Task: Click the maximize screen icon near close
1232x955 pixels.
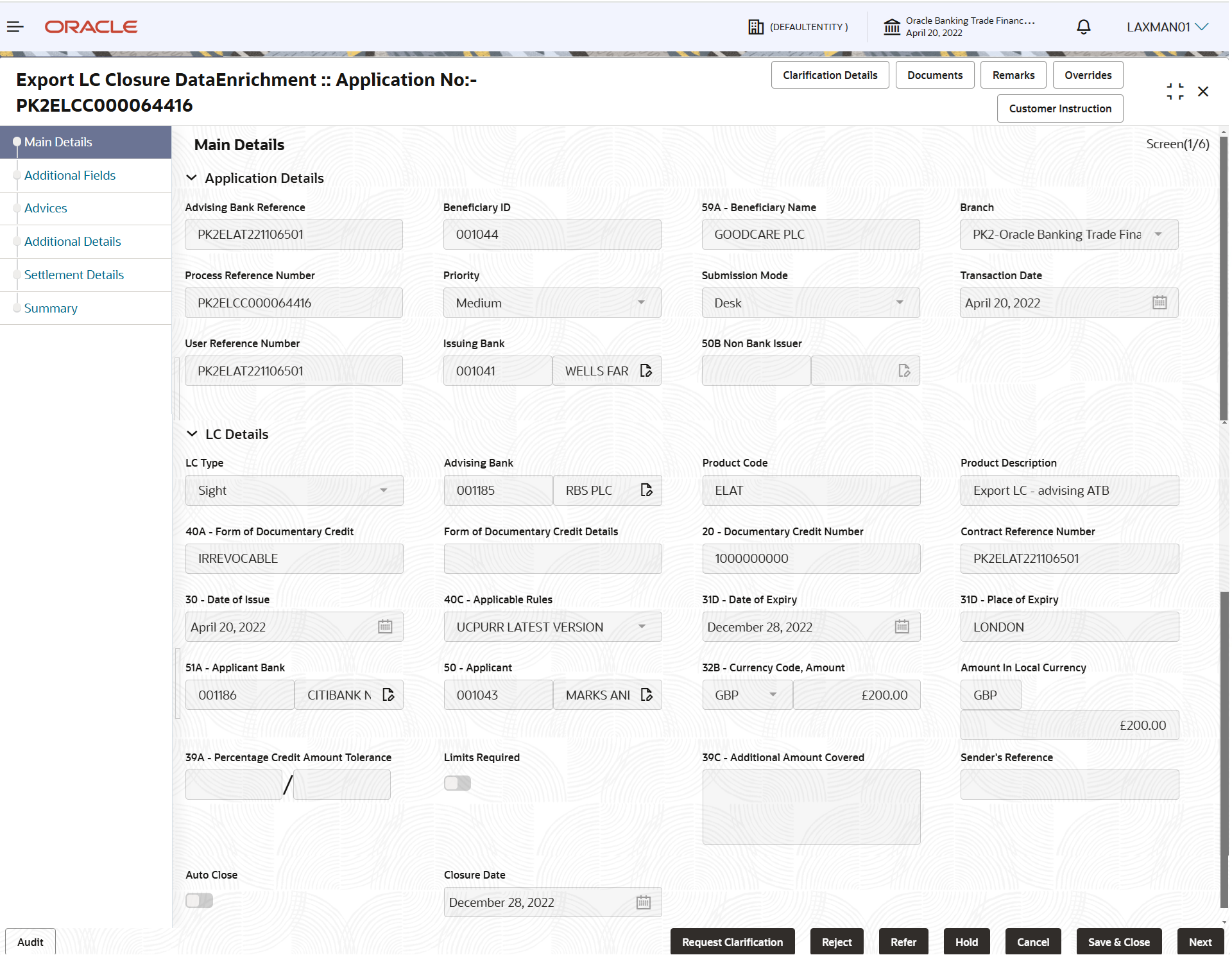Action: click(x=1176, y=91)
